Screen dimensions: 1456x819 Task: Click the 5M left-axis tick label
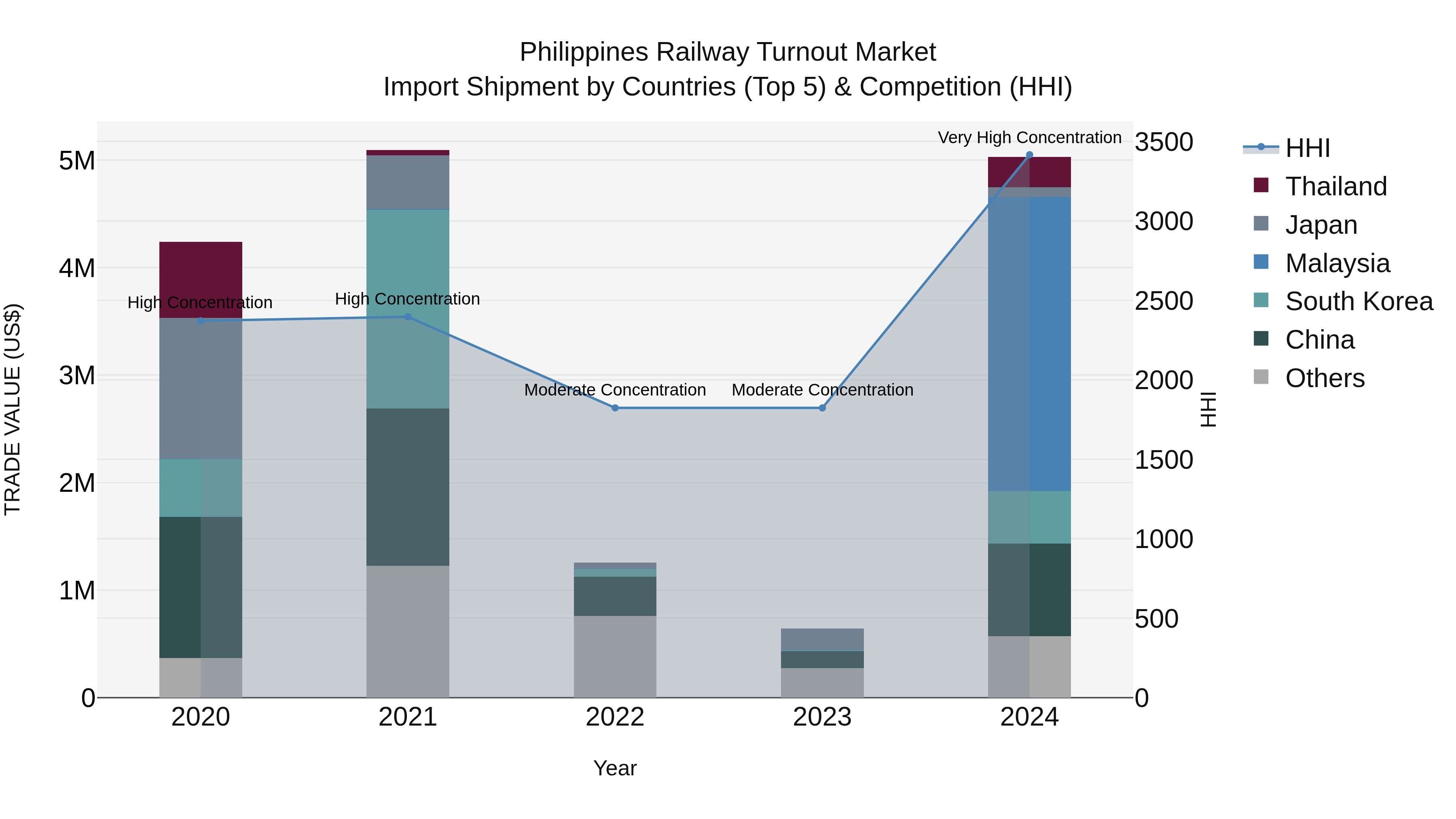(77, 161)
